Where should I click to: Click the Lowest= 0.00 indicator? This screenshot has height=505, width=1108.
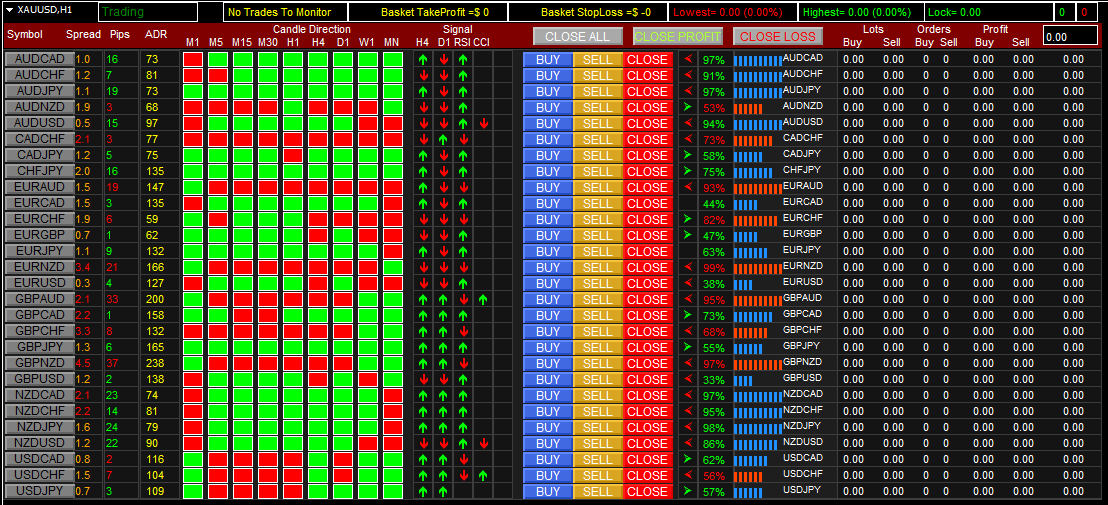click(x=727, y=13)
